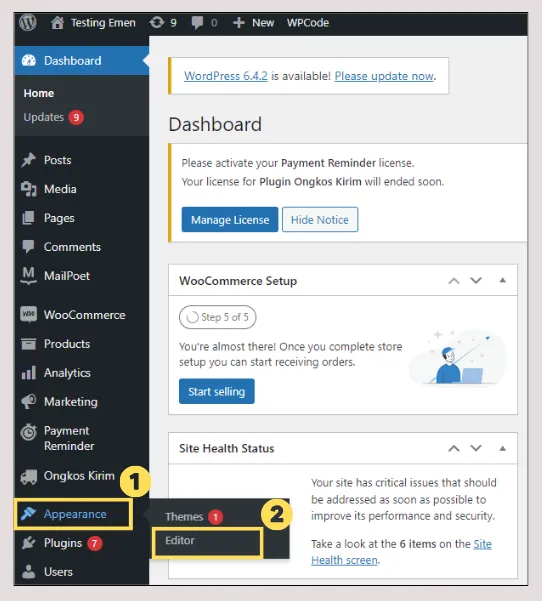Image resolution: width=542 pixels, height=601 pixels.
Task: Select Themes in Appearance flyout
Action: [x=184, y=516]
